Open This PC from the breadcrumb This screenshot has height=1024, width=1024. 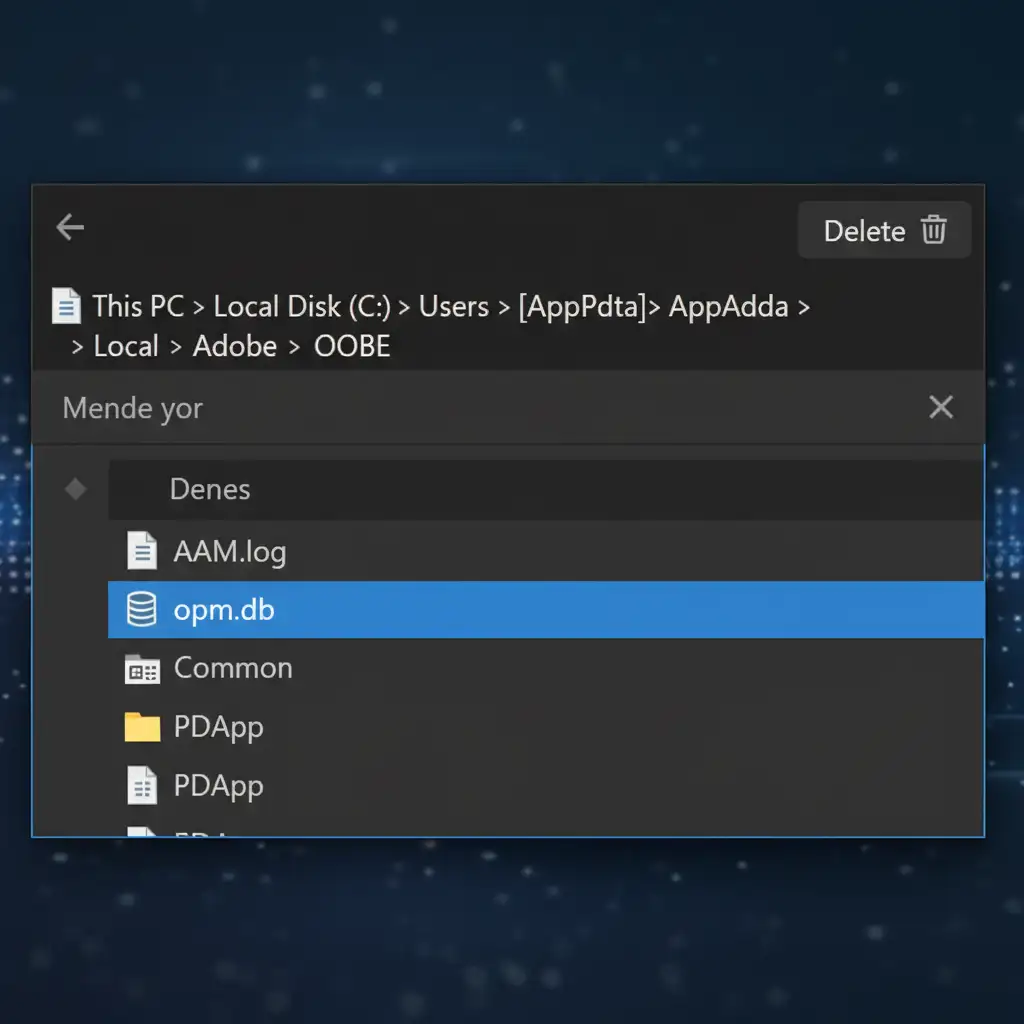pos(138,306)
